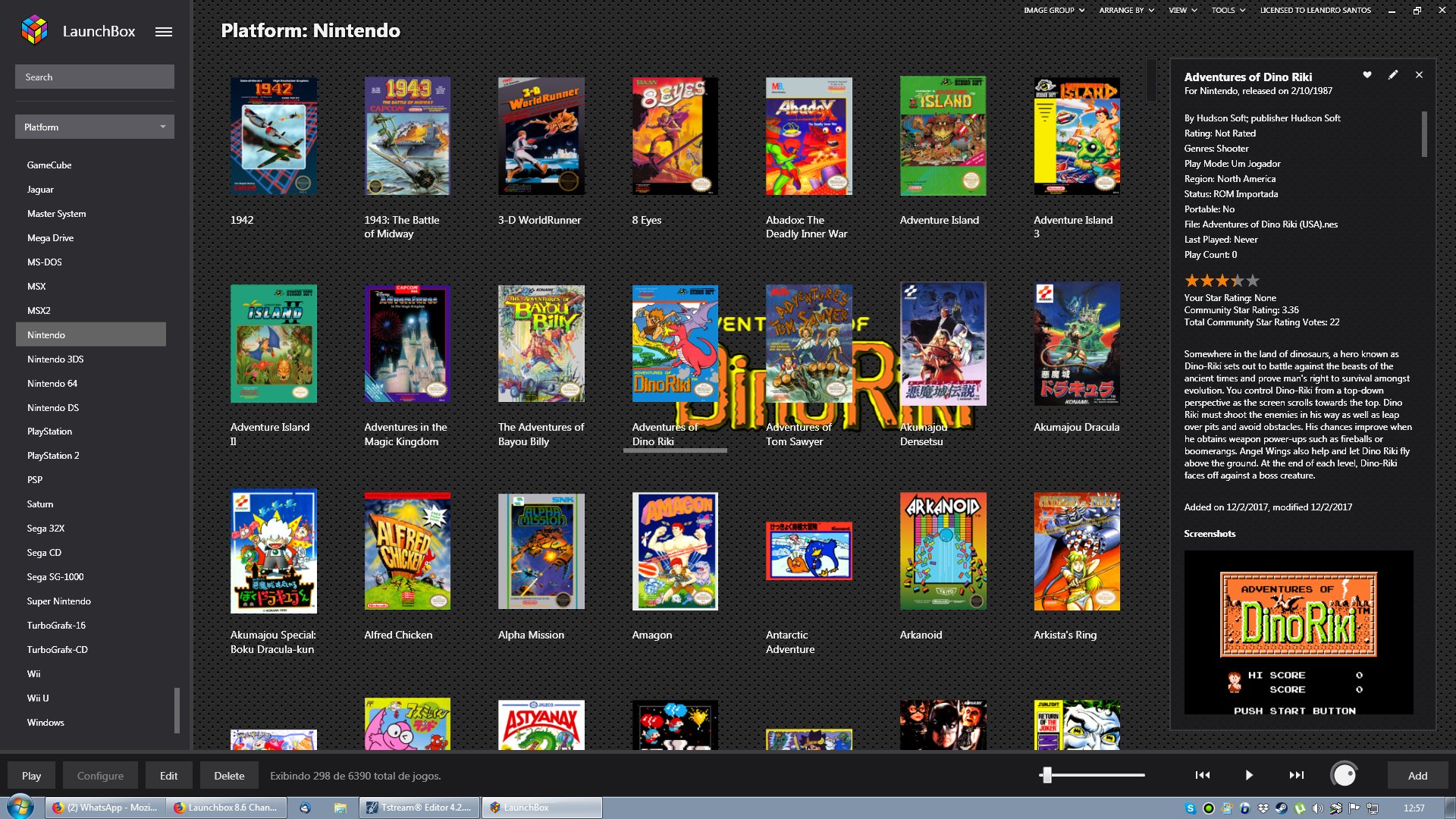Click Skype tray icon
1456x819 pixels.
[1191, 808]
